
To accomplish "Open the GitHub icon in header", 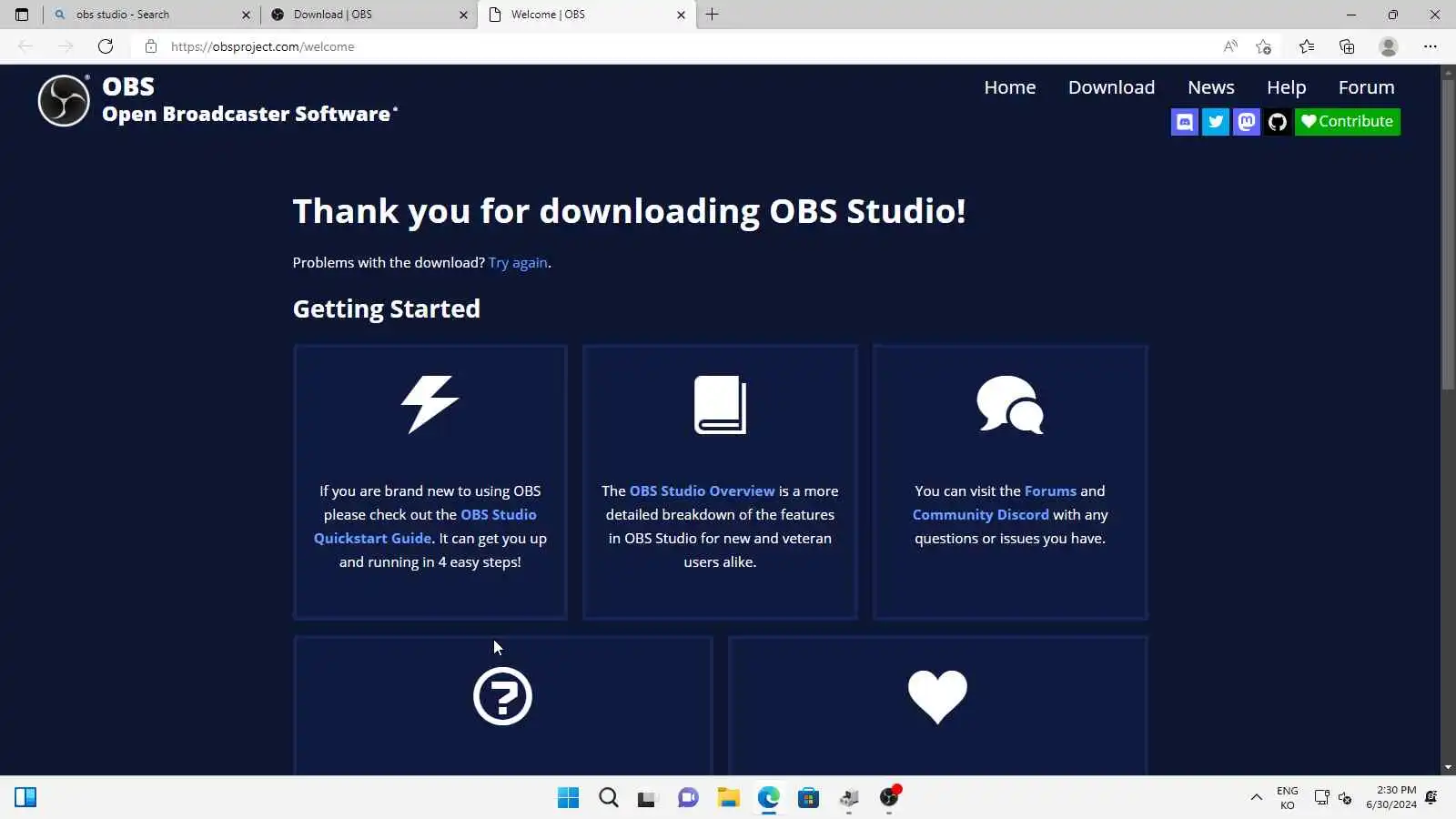I will pyautogui.click(x=1278, y=121).
